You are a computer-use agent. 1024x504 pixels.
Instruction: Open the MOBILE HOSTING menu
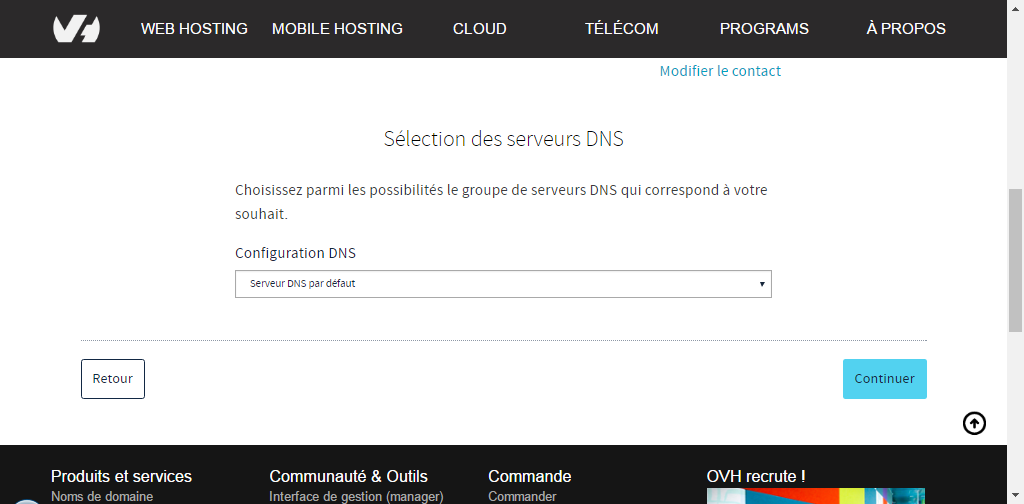point(337,29)
